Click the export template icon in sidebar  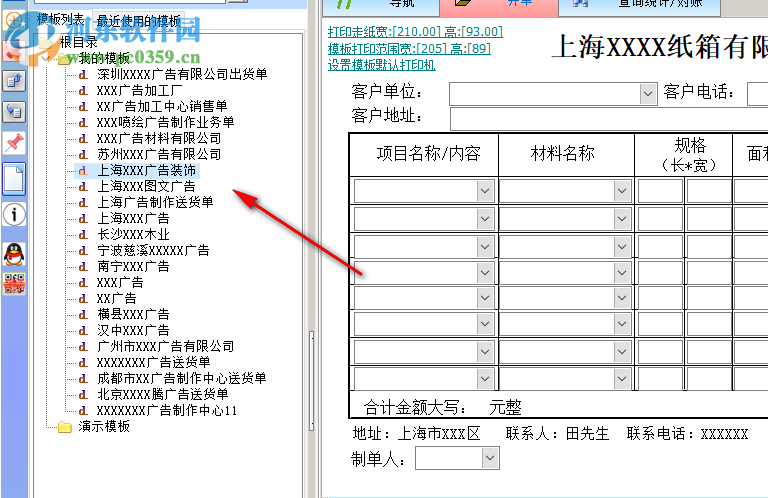[x=14, y=81]
